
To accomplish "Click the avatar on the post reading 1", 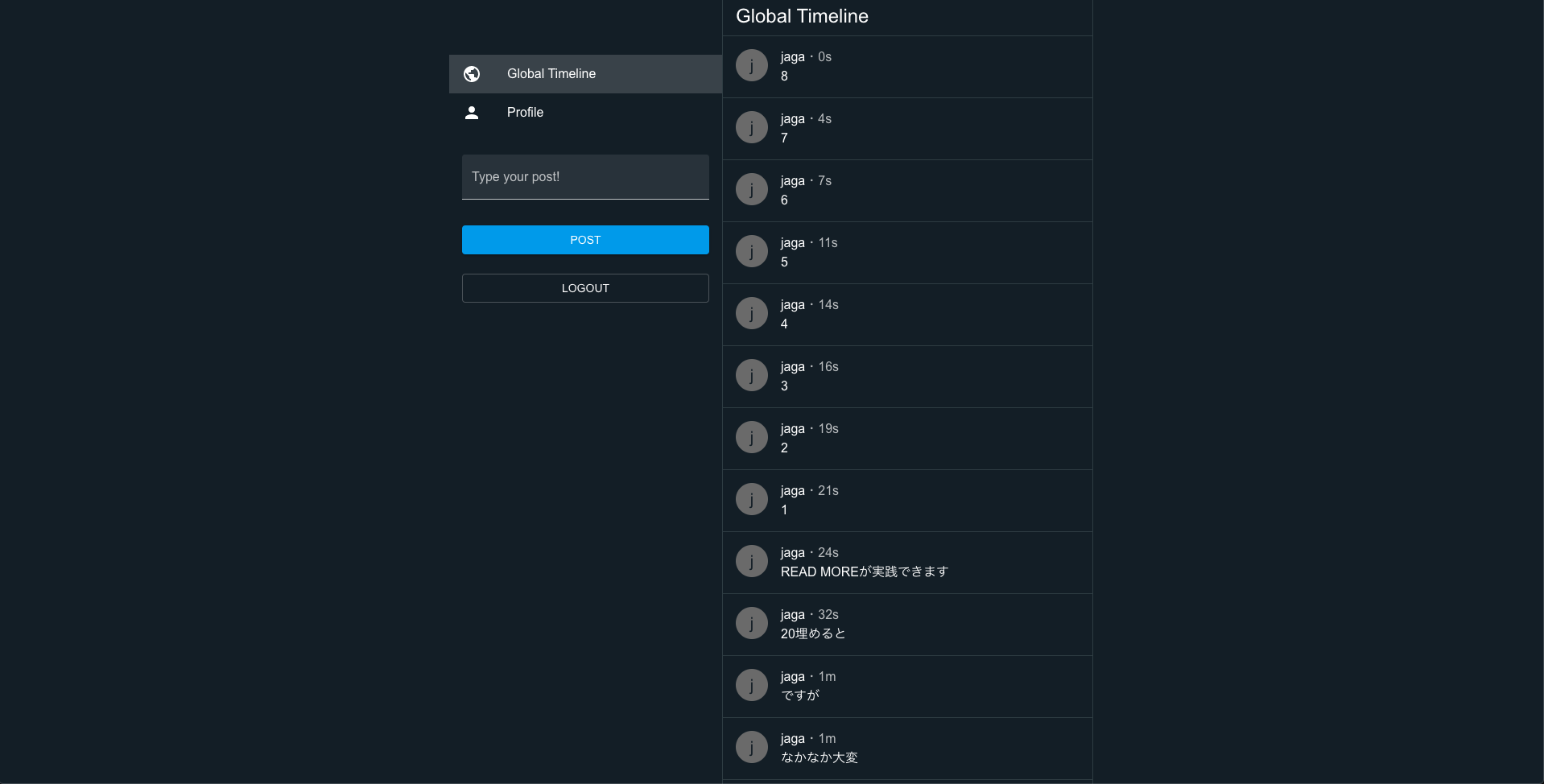I will 752,499.
